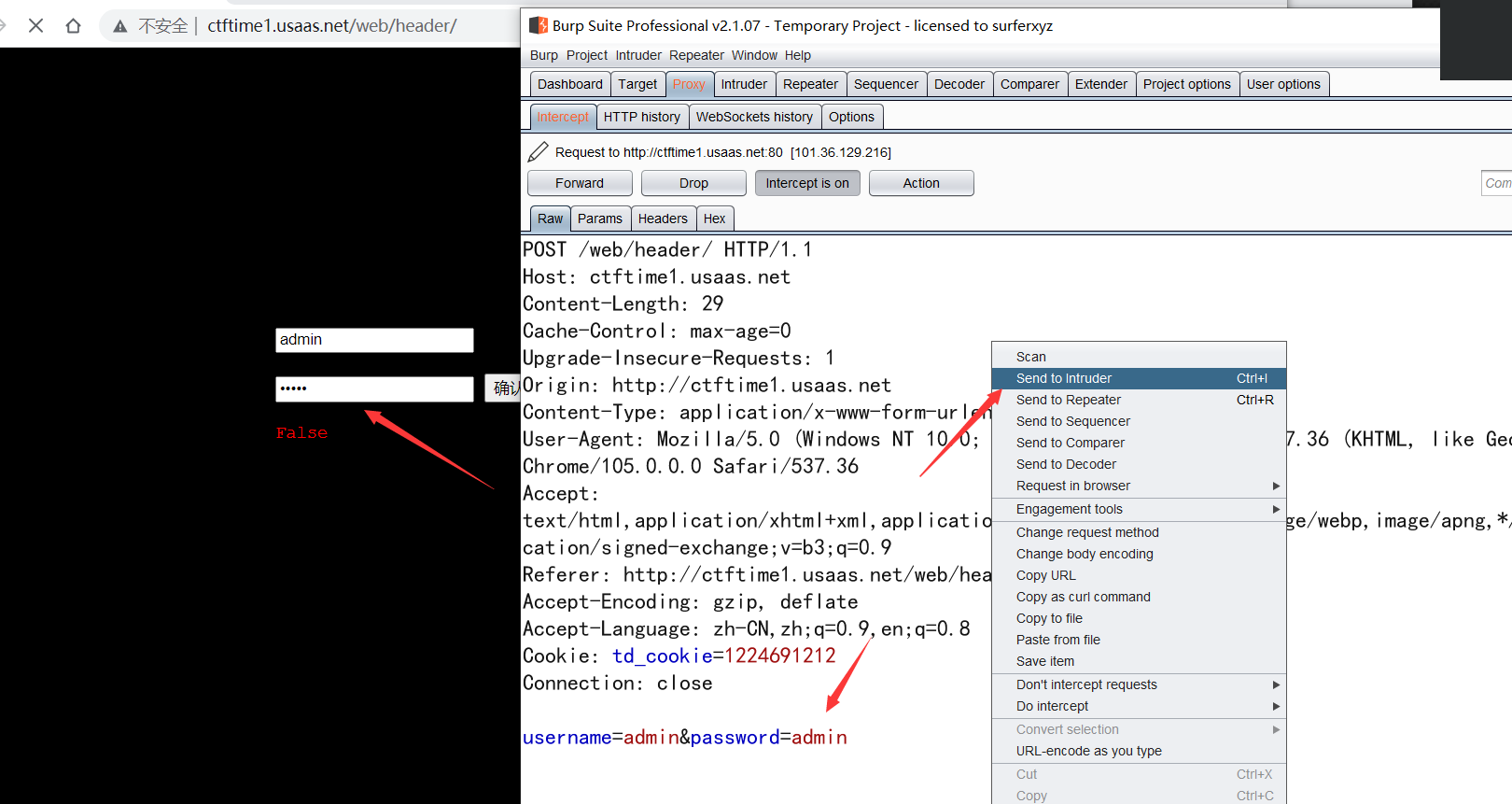Switch to the WebSockets history sub-tab
This screenshot has height=804, width=1512.
[x=754, y=117]
